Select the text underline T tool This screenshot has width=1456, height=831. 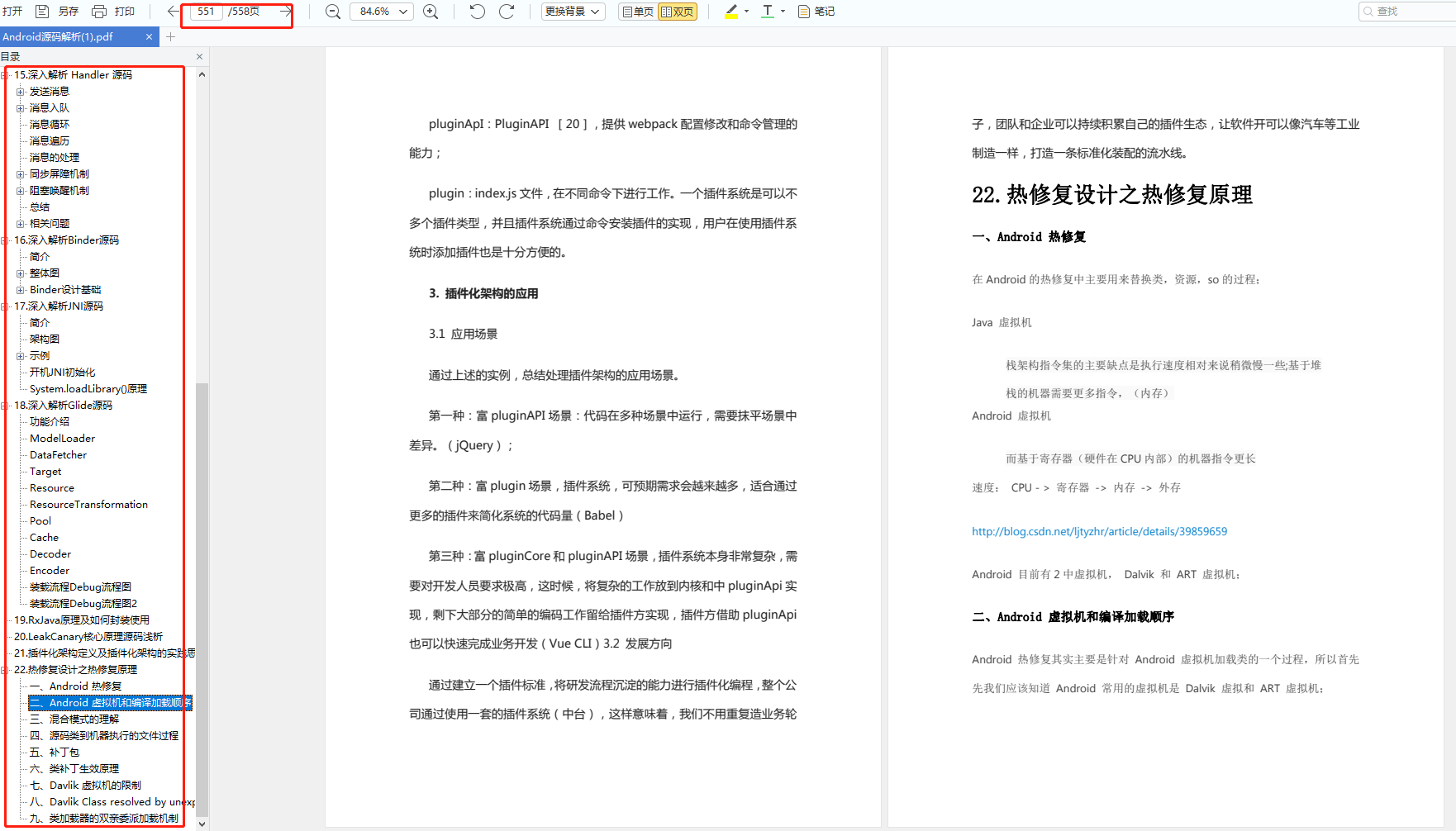tap(768, 12)
